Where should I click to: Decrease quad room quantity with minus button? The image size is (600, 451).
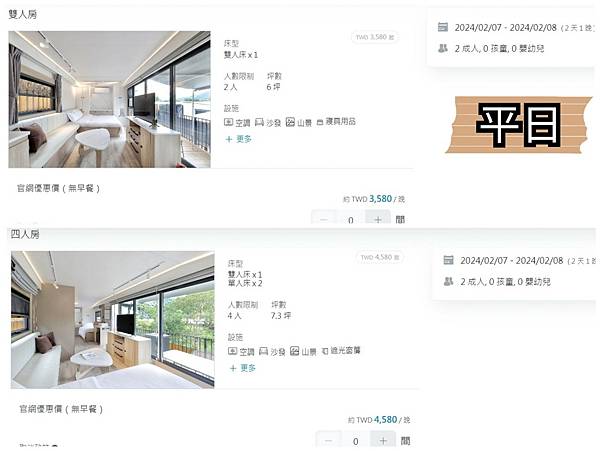tap(329, 440)
